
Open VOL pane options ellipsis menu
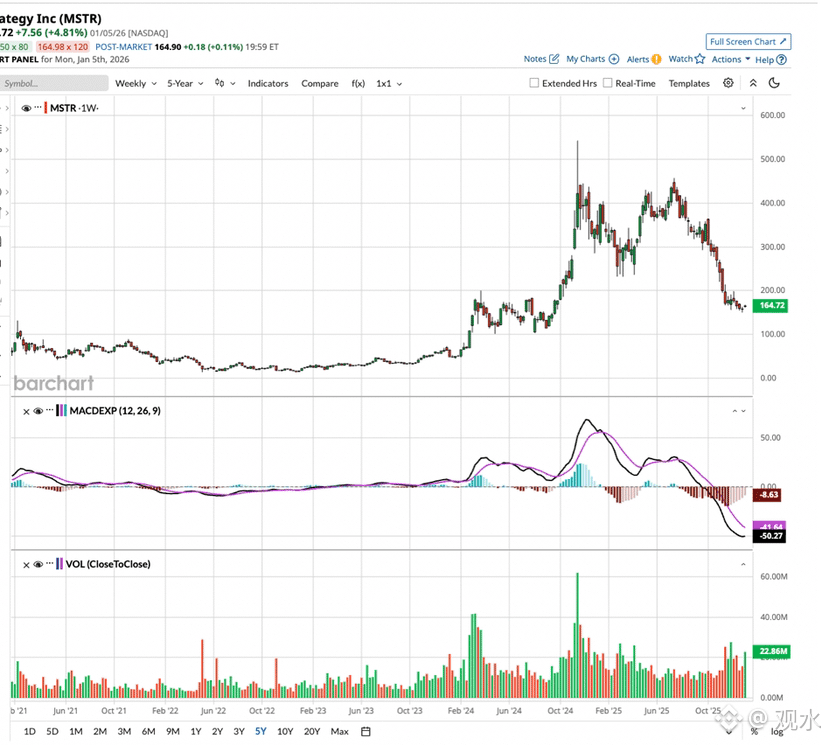tap(50, 563)
